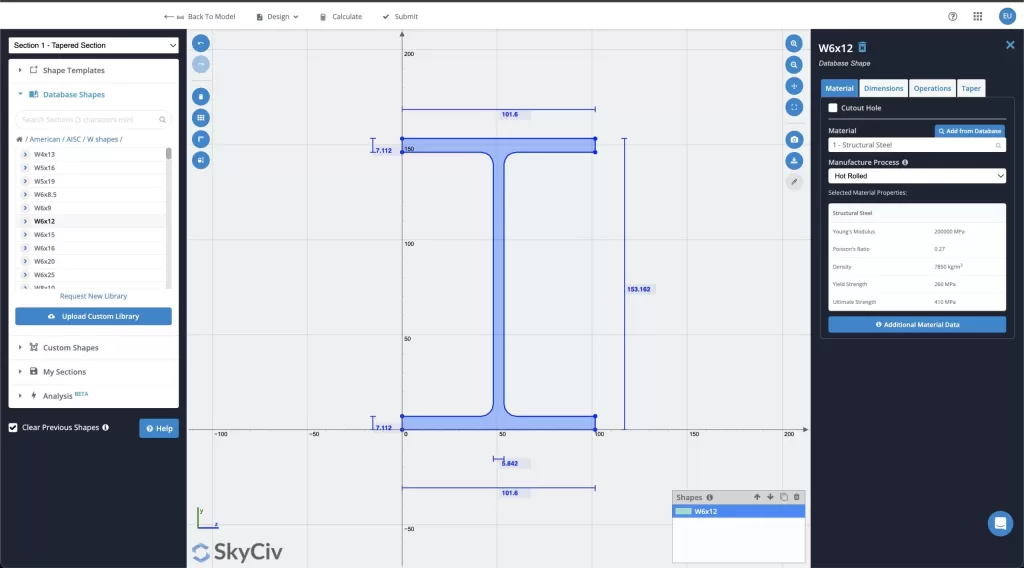Click the blue Help button
1024x568 pixels.
159,428
